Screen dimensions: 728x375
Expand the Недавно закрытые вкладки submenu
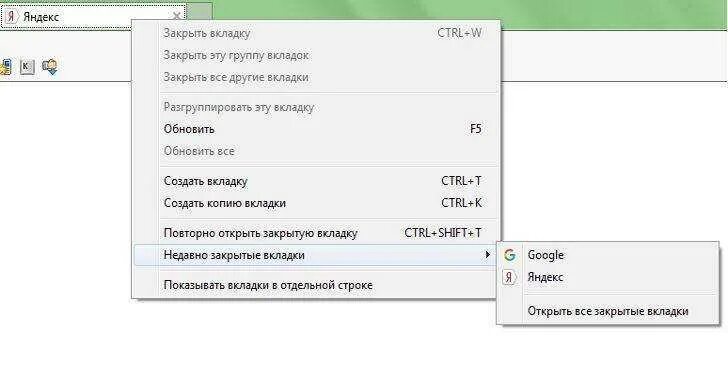tap(316, 255)
